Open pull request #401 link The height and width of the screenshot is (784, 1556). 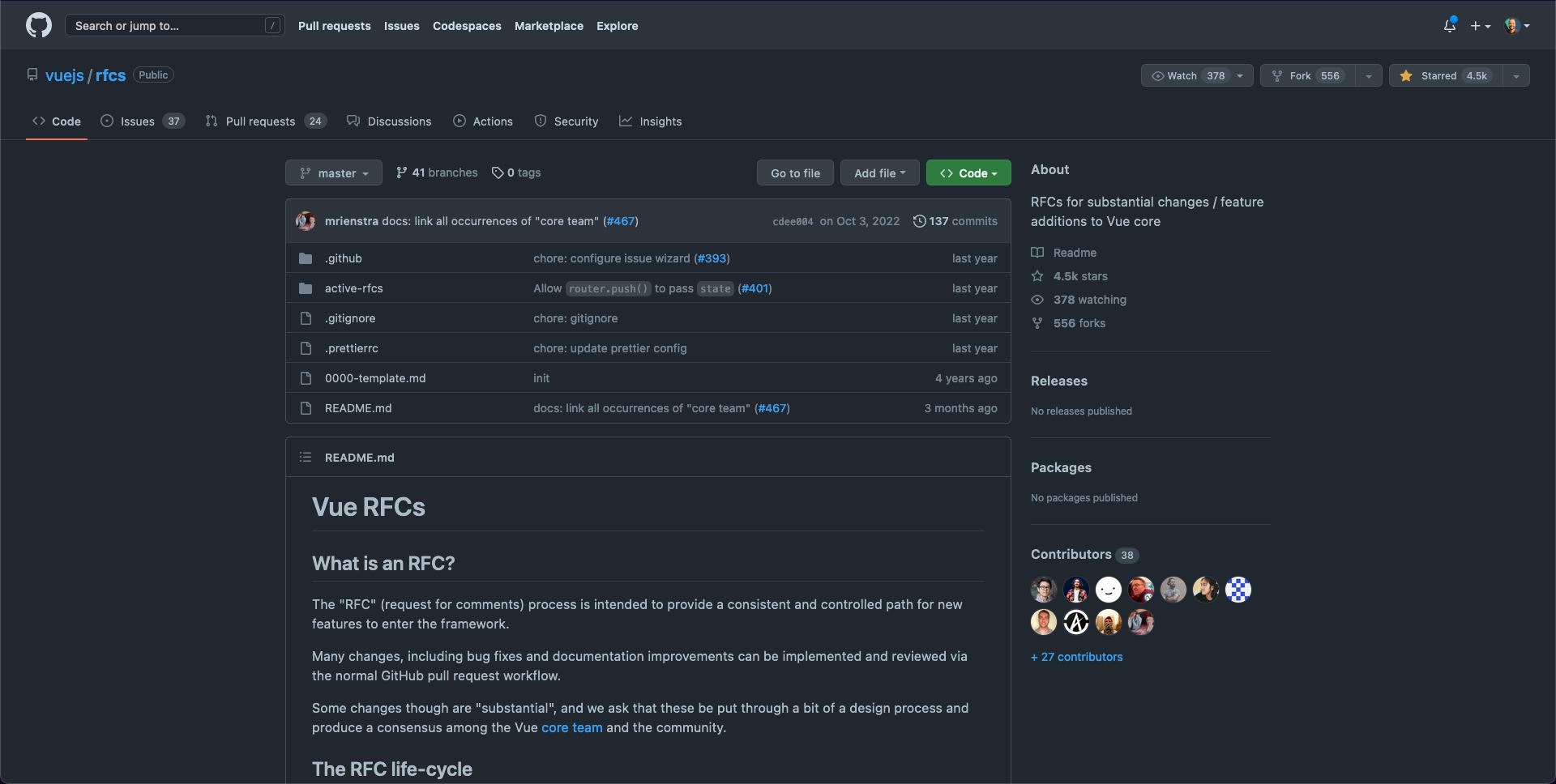(754, 288)
